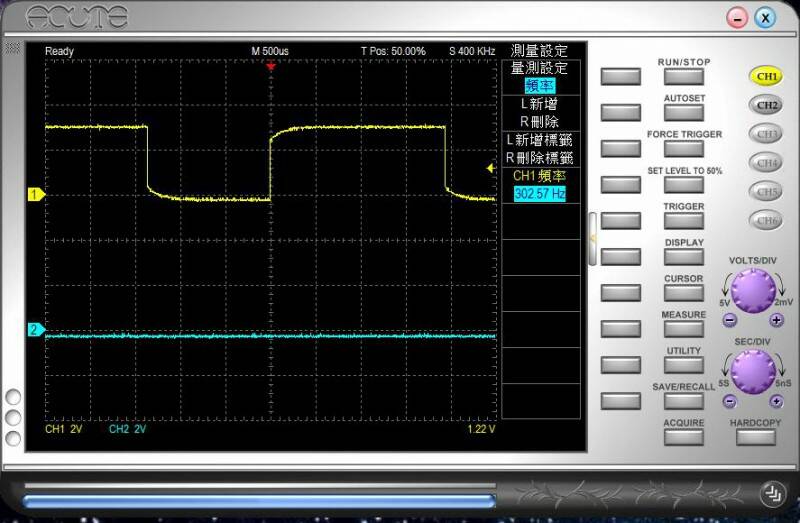Decrease VOLTS/DIV with minus button
Image resolution: width=800 pixels, height=523 pixels.
[730, 320]
